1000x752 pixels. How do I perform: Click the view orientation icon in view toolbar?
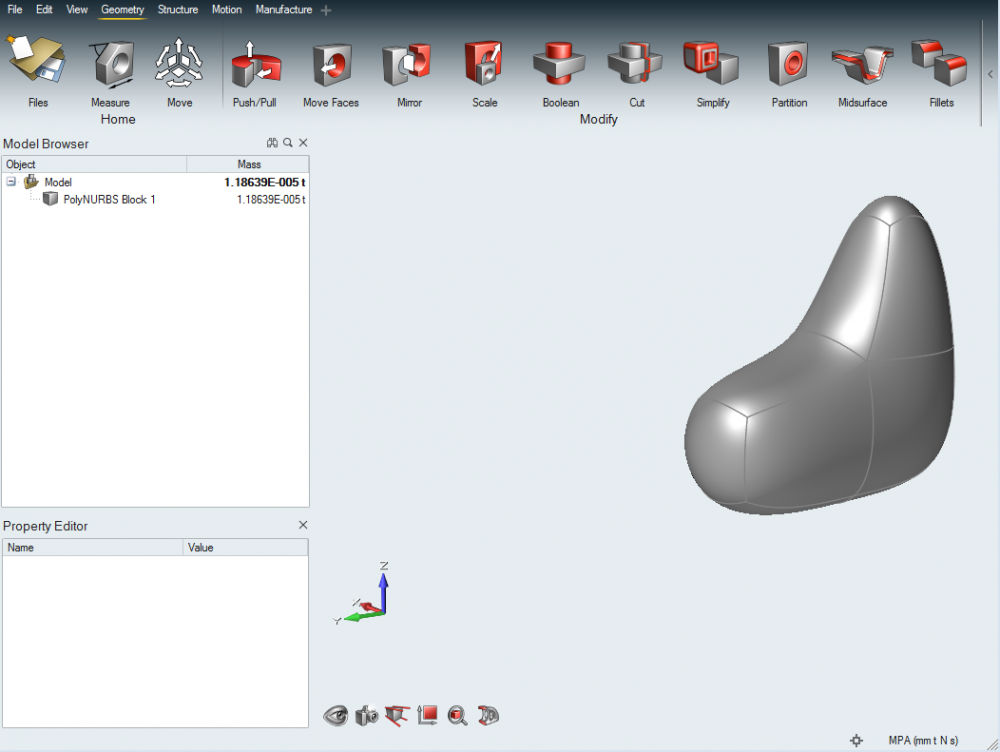click(397, 716)
